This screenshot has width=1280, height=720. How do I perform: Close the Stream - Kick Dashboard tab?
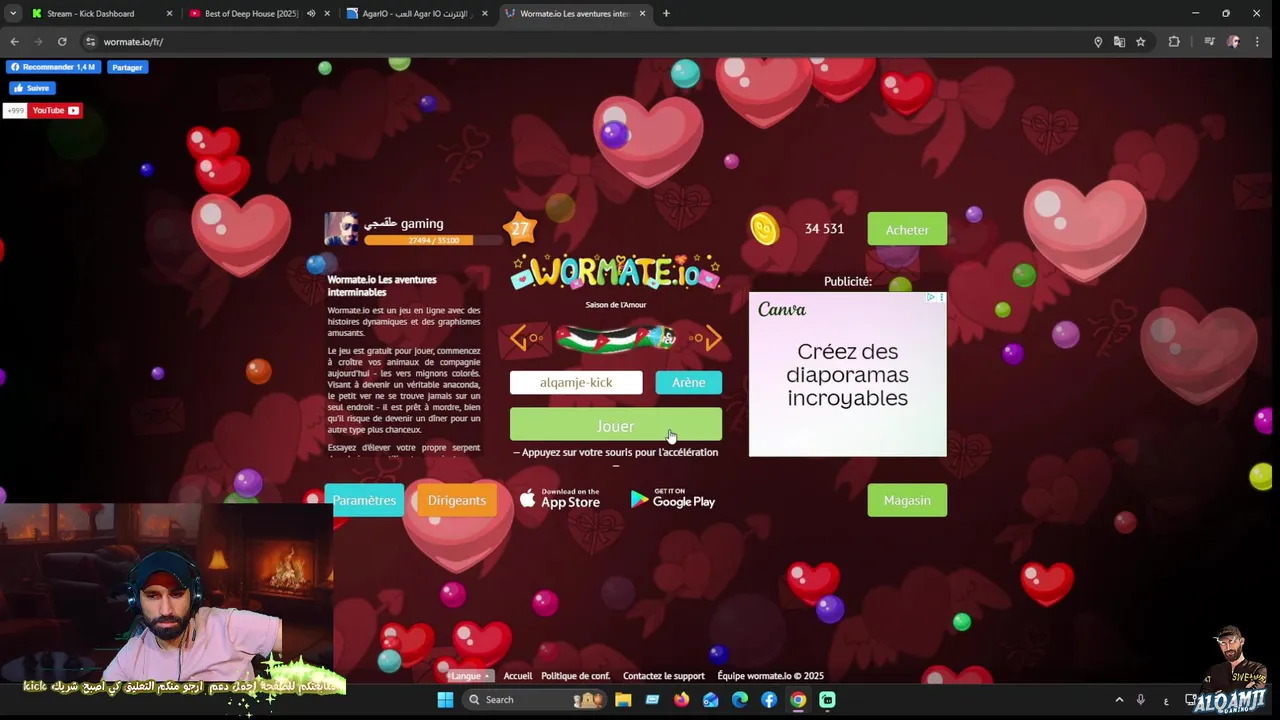[x=168, y=14]
